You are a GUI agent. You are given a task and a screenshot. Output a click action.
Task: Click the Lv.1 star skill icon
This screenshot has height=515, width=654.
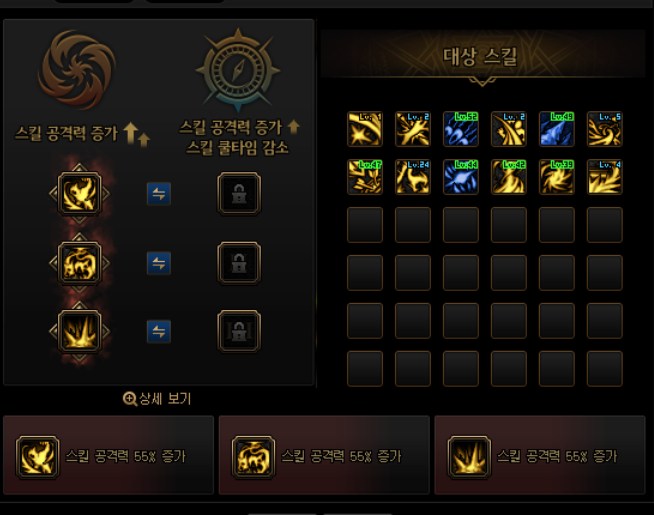pyautogui.click(x=365, y=129)
